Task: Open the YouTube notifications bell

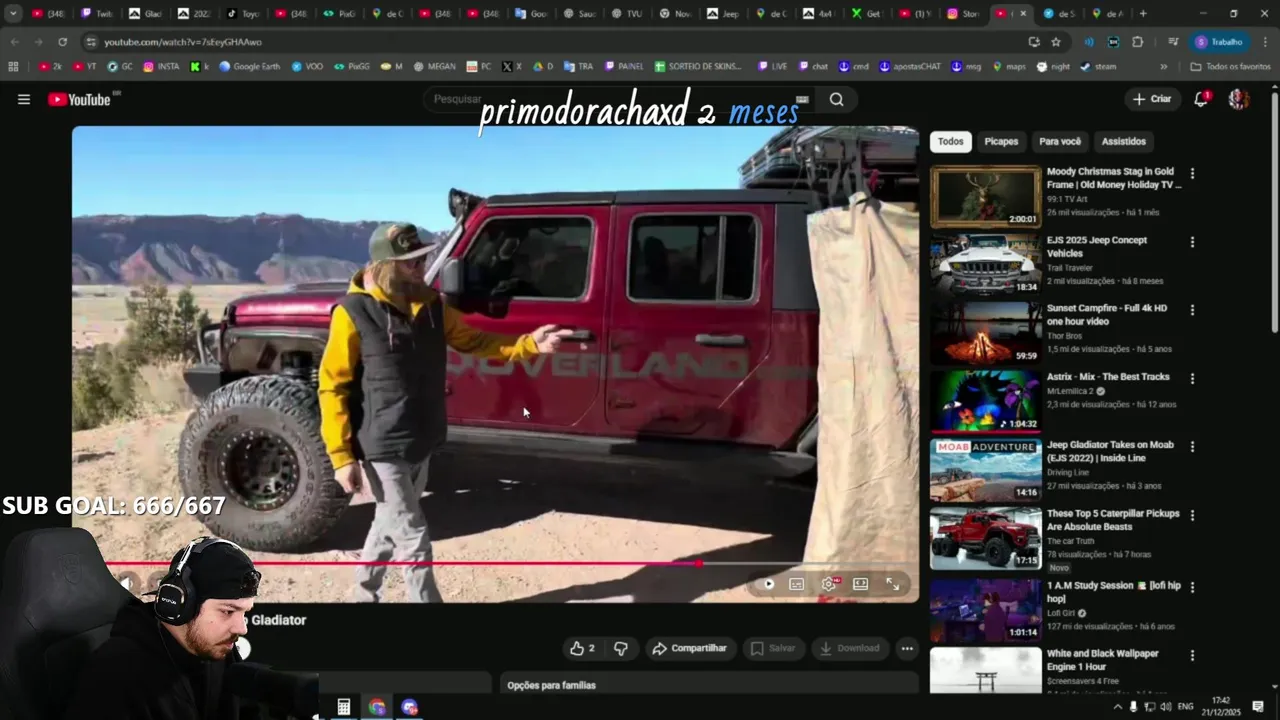Action: [x=1201, y=99]
